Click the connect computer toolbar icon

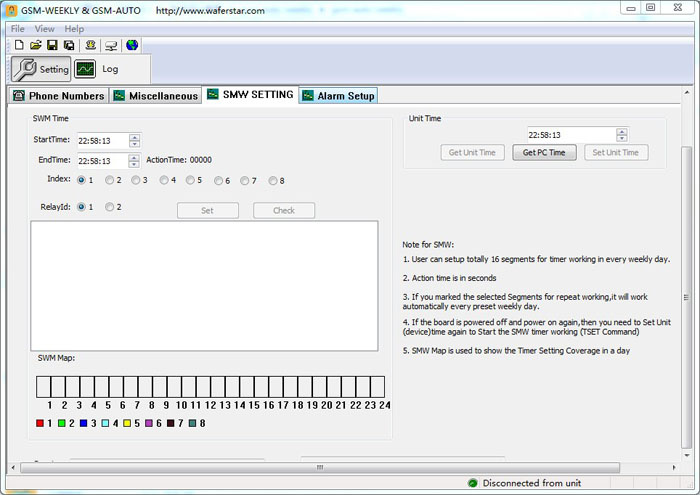111,46
